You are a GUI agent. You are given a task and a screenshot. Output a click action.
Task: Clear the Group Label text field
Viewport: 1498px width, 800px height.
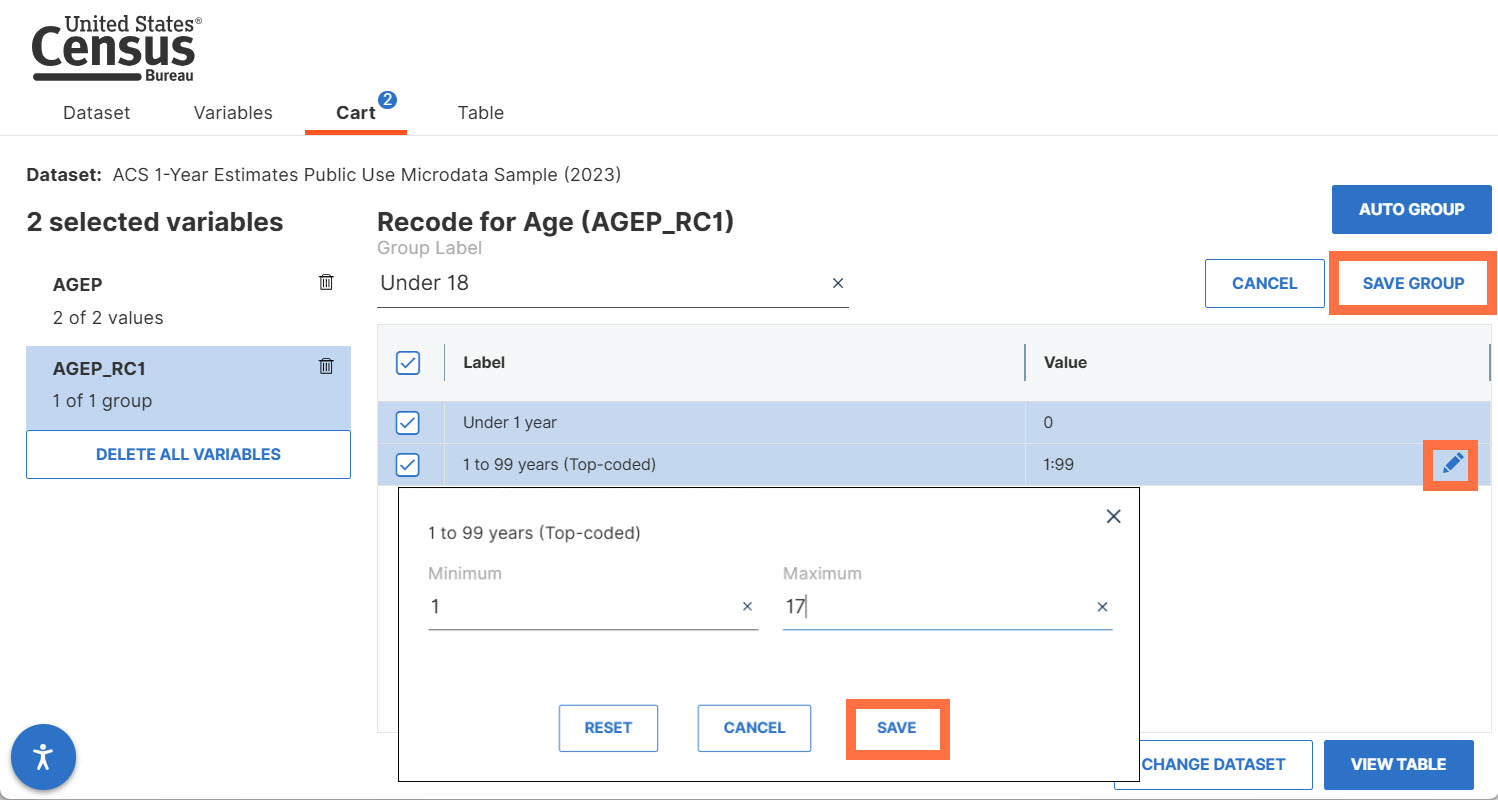click(x=838, y=283)
